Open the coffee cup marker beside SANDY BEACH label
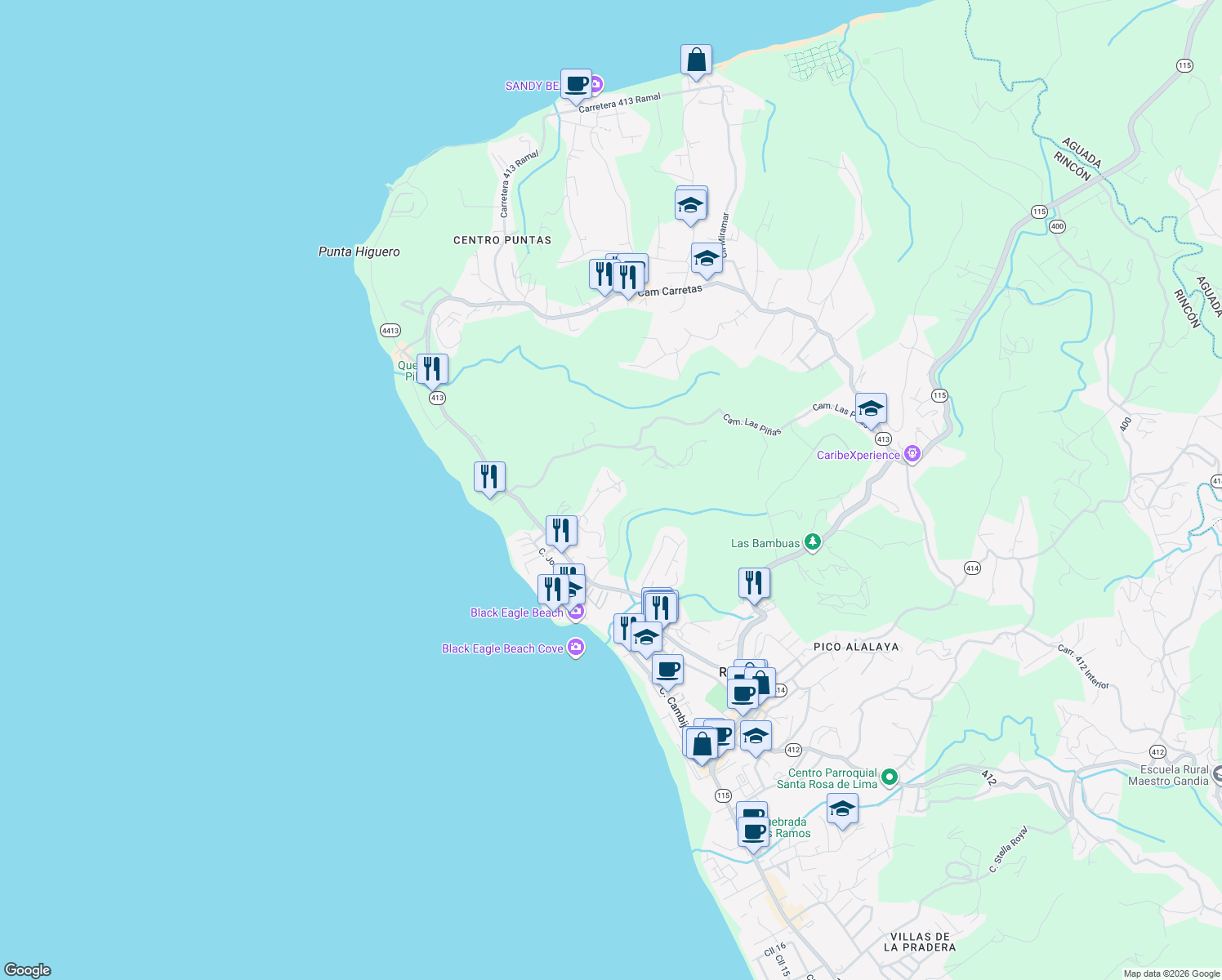Viewport: 1222px width, 980px height. 577,84
